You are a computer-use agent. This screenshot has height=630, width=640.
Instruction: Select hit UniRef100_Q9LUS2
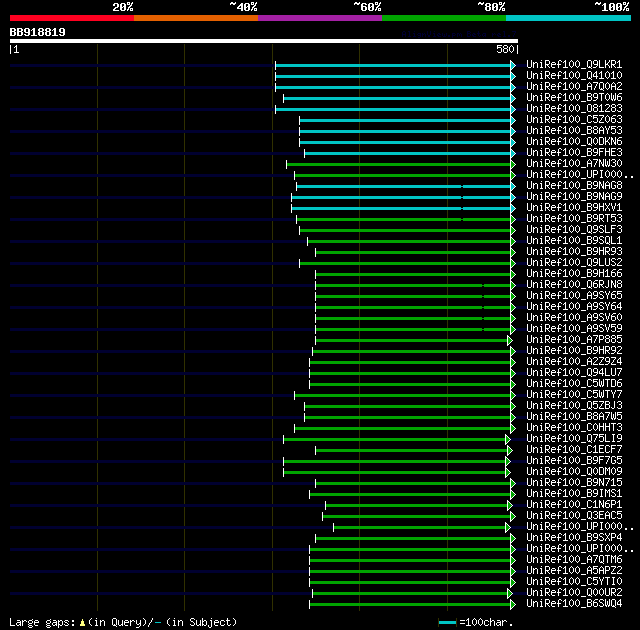pos(574,263)
